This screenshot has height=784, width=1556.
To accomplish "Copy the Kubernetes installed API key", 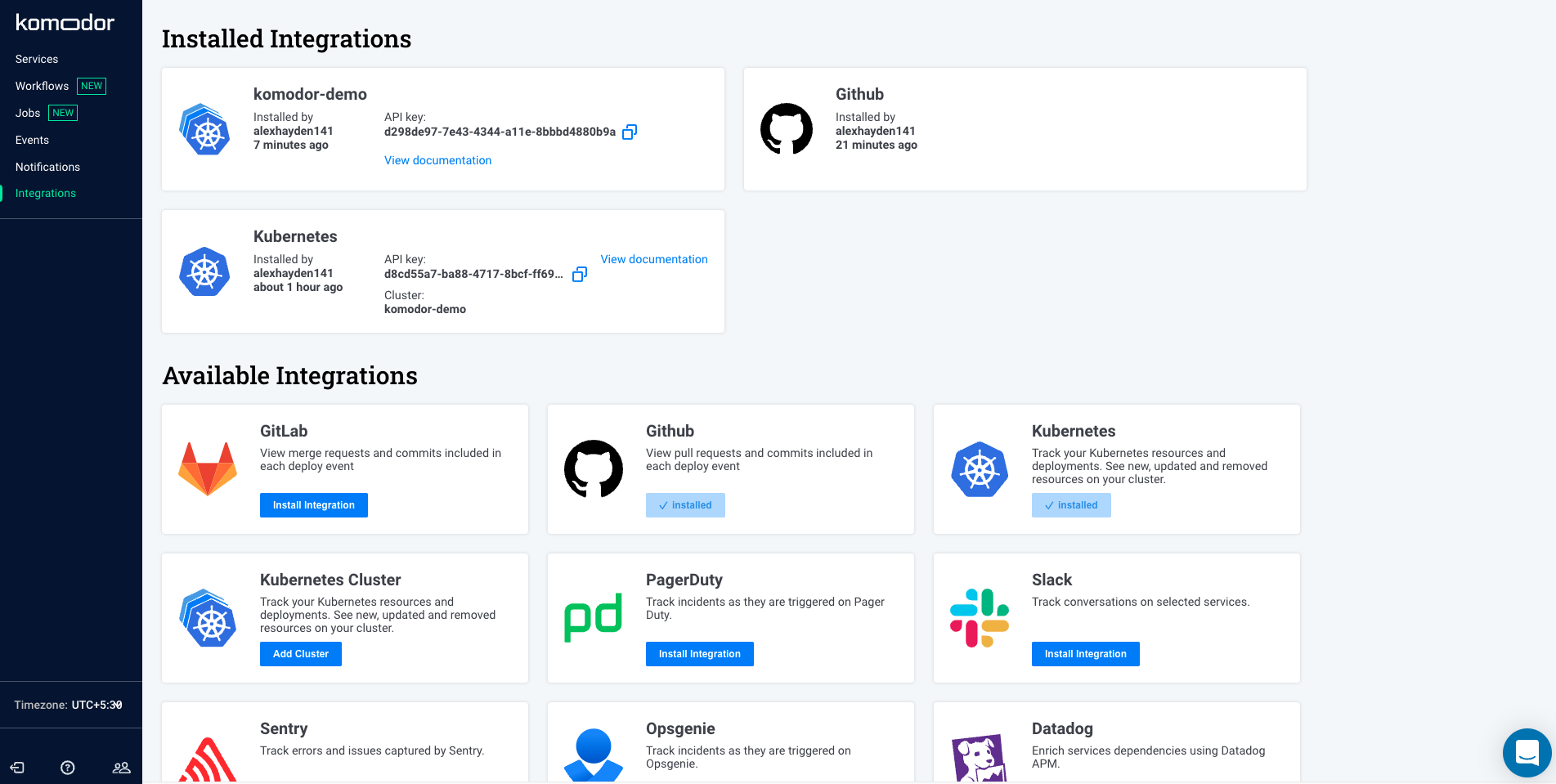I will click(x=580, y=274).
